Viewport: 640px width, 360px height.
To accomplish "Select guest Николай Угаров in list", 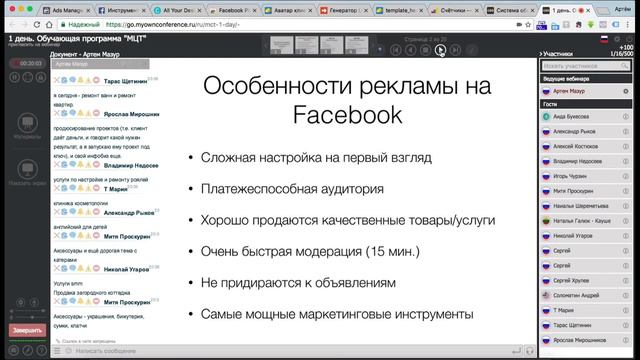I will pos(586,236).
